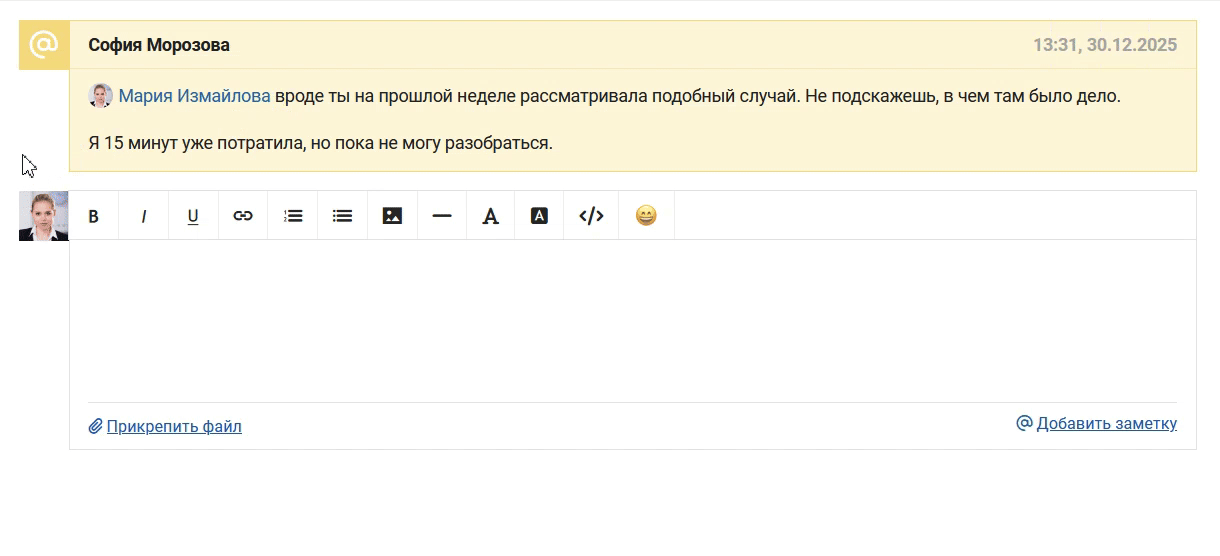
Task: Start a numbered list
Action: point(293,216)
